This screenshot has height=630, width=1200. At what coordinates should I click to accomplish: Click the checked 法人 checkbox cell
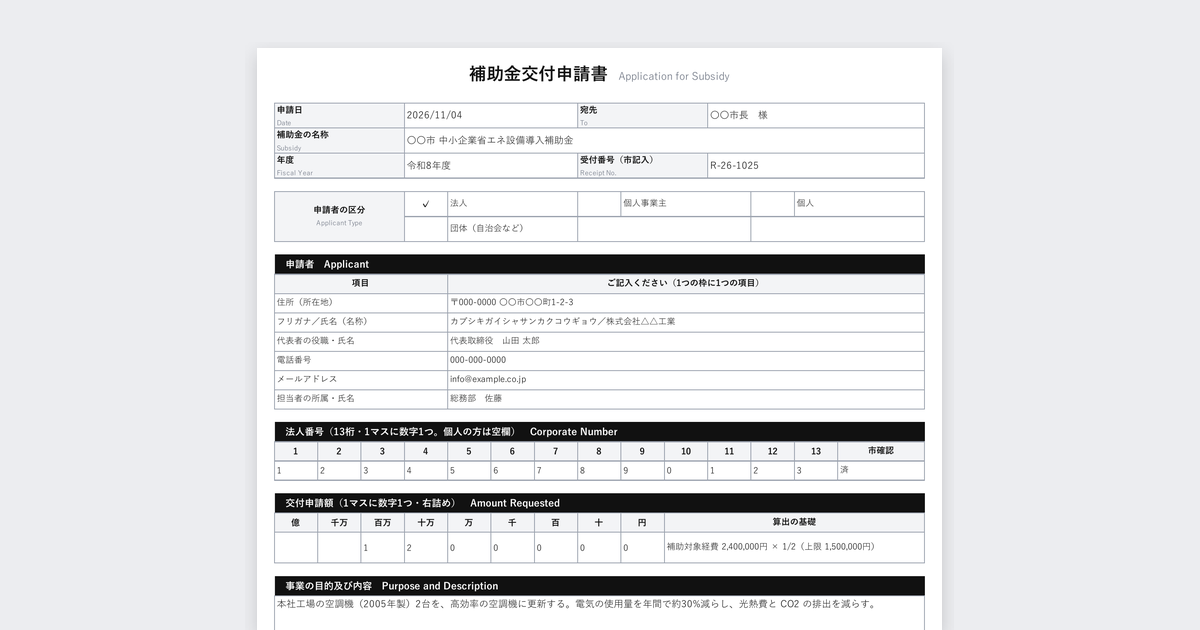pos(426,204)
